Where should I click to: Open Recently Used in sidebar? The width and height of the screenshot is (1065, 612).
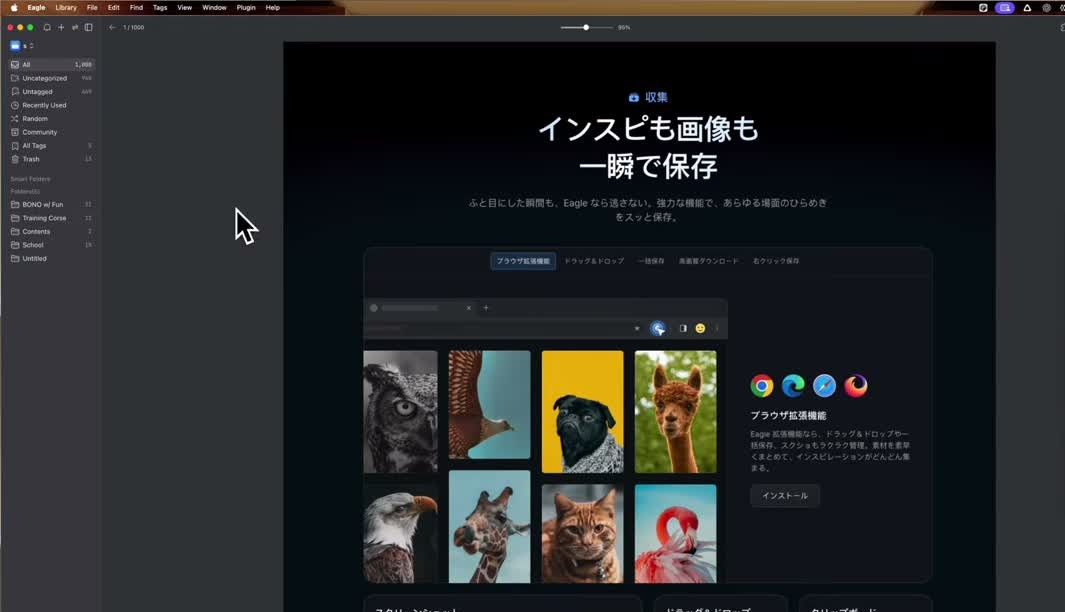(x=52, y=105)
